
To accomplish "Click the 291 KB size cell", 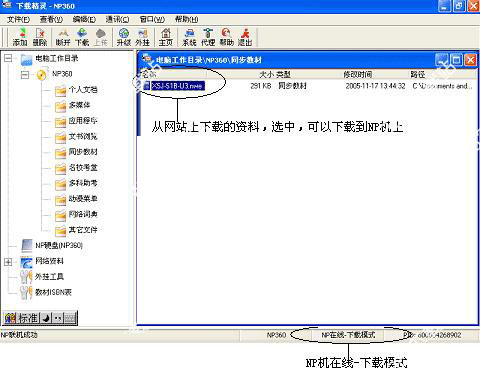I will pos(261,86).
